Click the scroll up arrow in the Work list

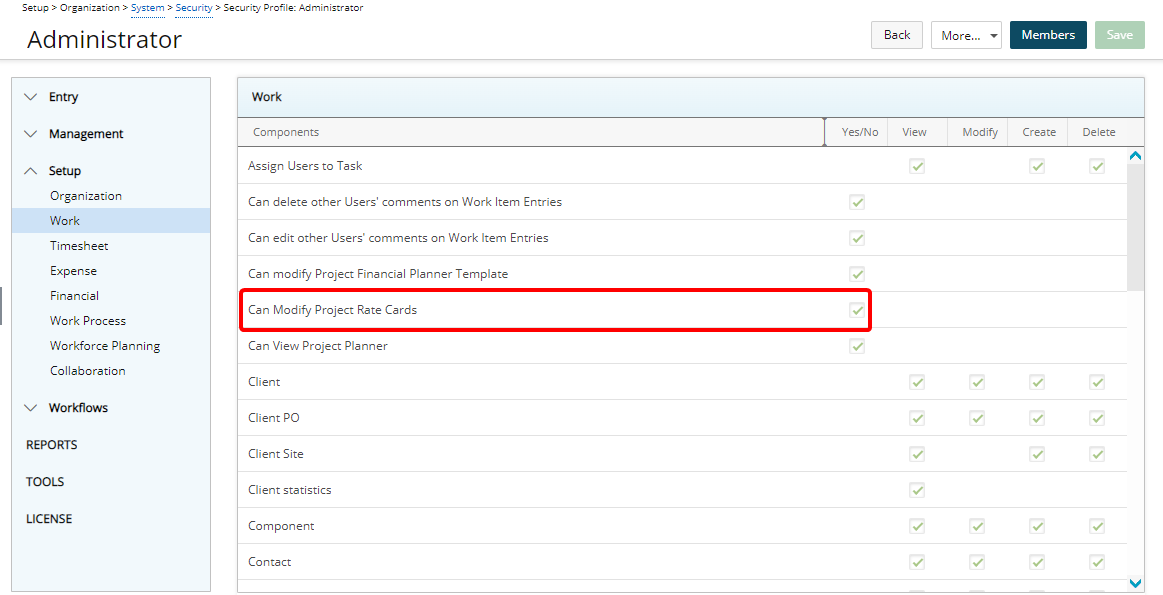coord(1135,156)
